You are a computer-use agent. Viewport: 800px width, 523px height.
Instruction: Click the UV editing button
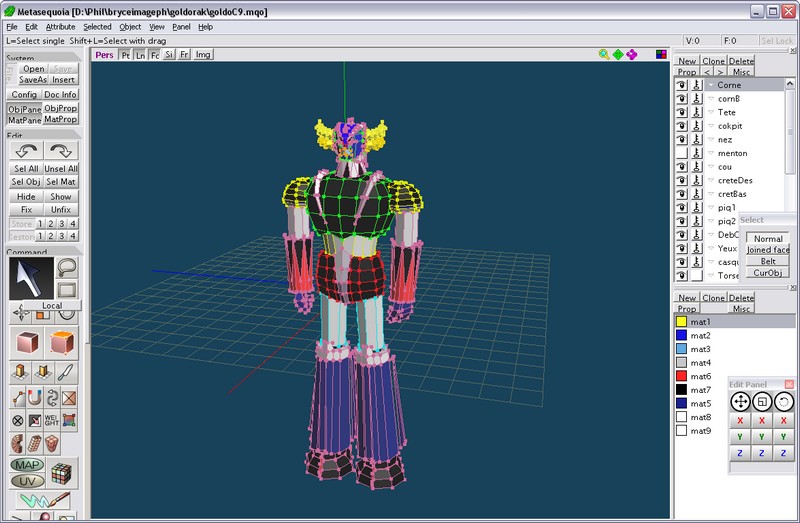pos(27,481)
